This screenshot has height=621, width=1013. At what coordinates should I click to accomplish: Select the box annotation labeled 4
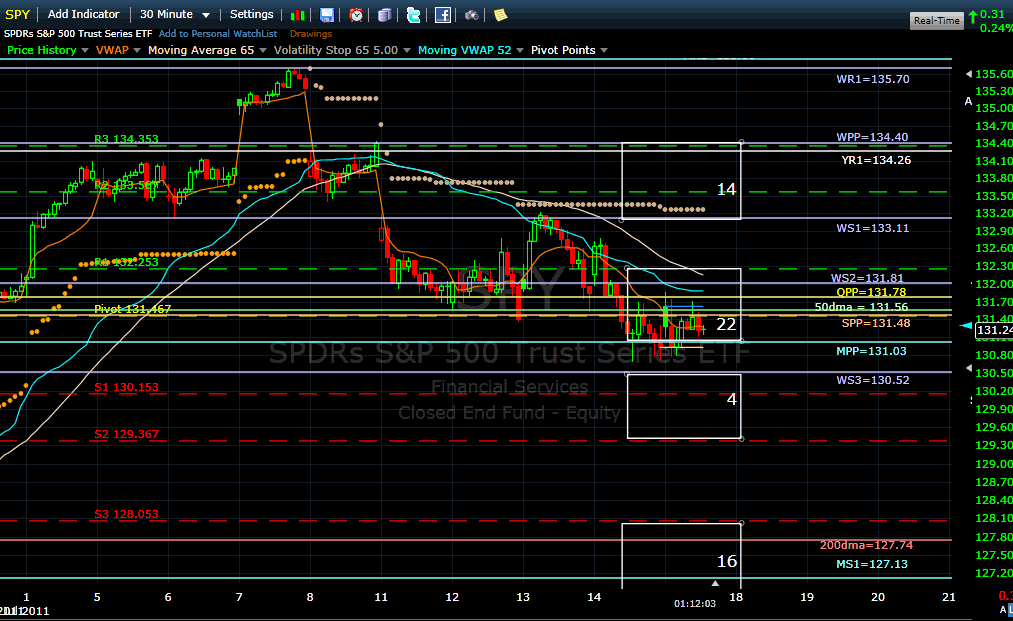(684, 406)
